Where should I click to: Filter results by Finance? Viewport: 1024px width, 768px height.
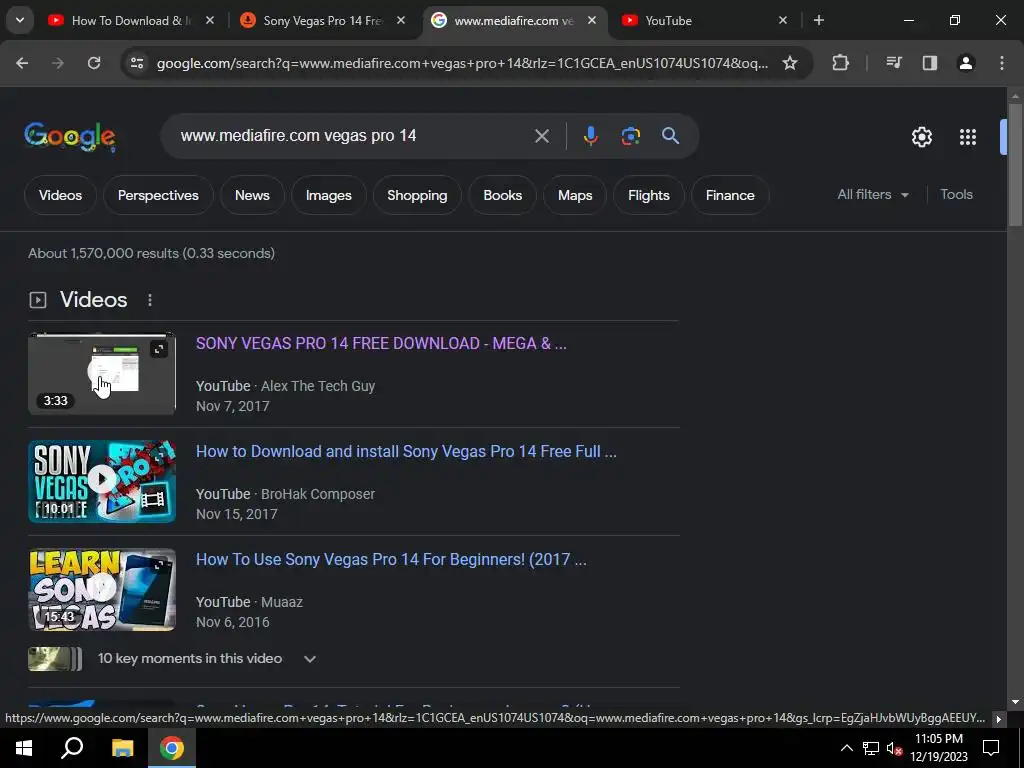(730, 195)
